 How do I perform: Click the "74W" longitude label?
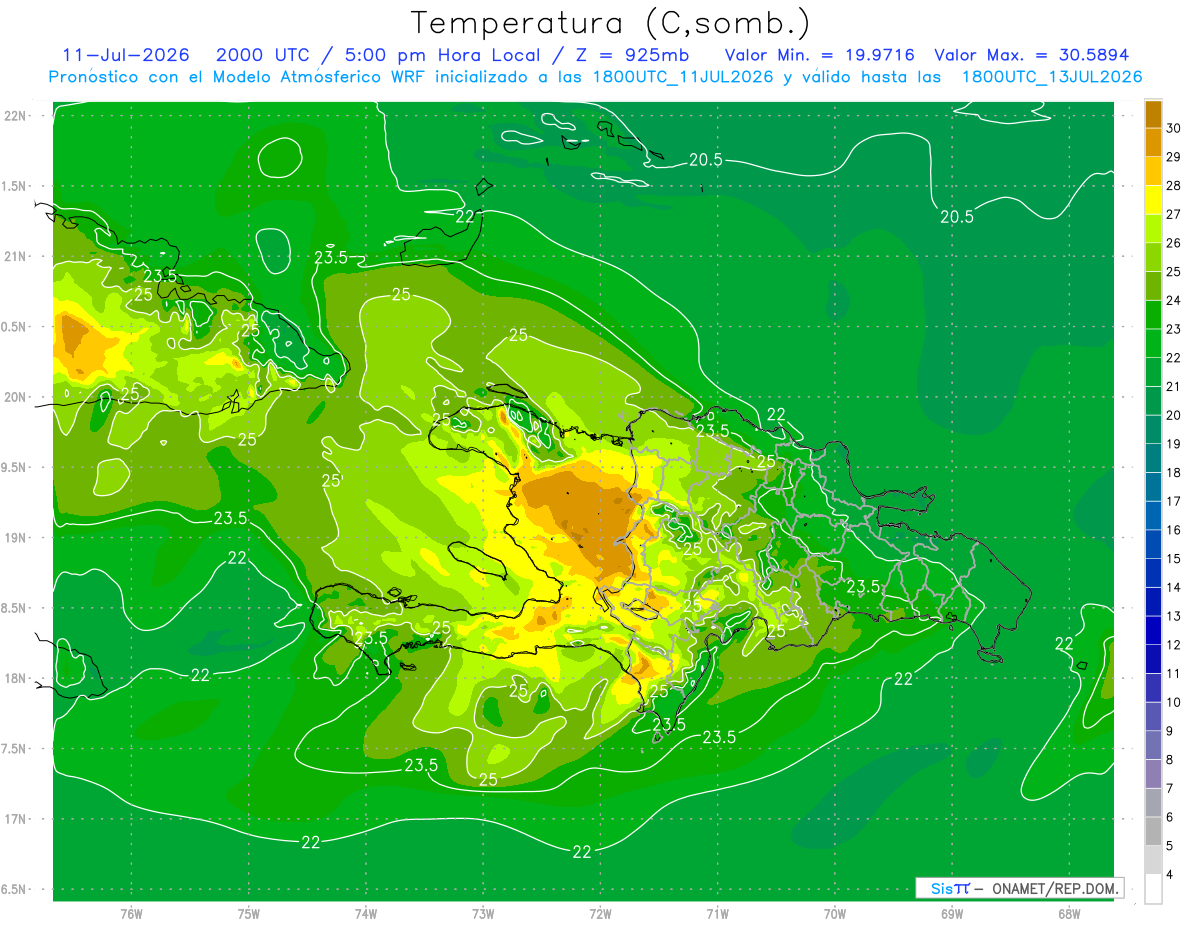pos(366,914)
